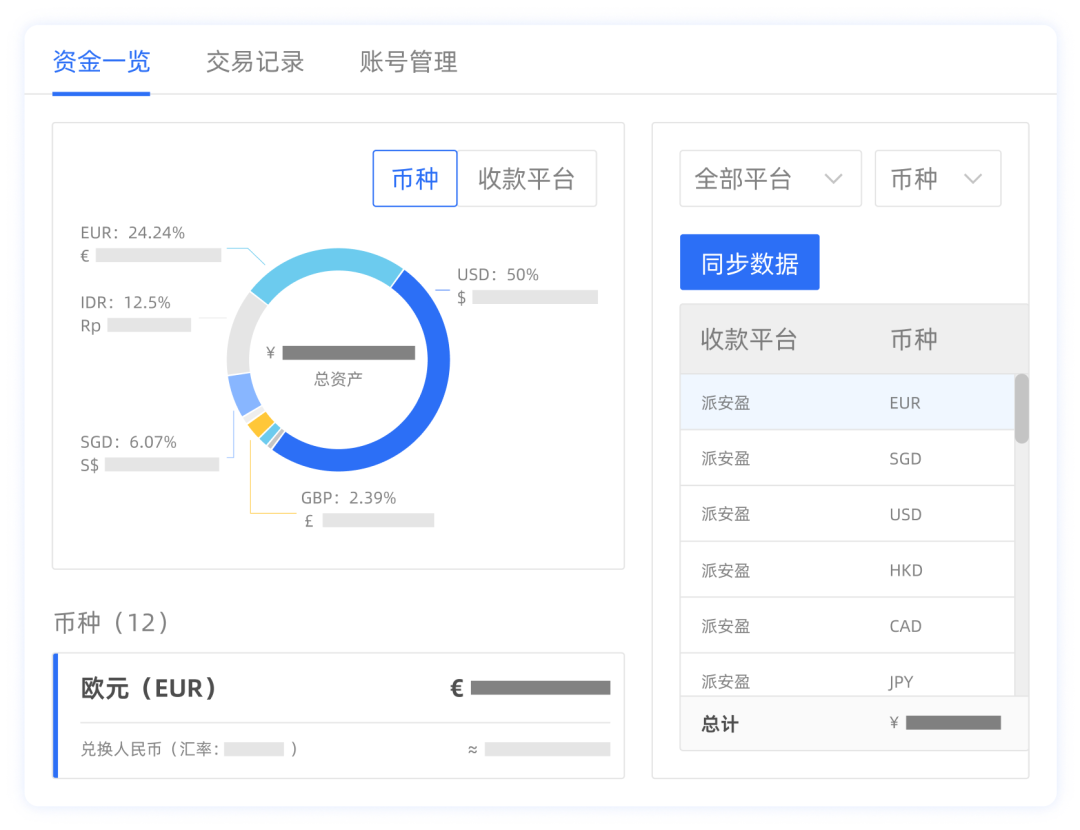Click the GBP: 2.39% chart label

point(349,498)
